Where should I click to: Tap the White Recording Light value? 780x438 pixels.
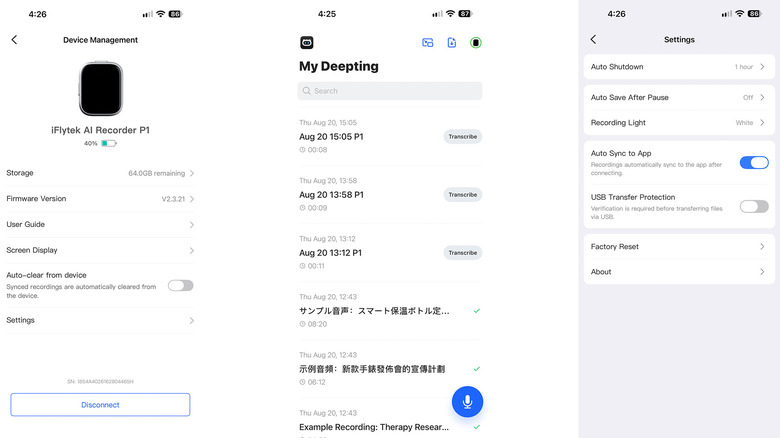[x=745, y=122]
